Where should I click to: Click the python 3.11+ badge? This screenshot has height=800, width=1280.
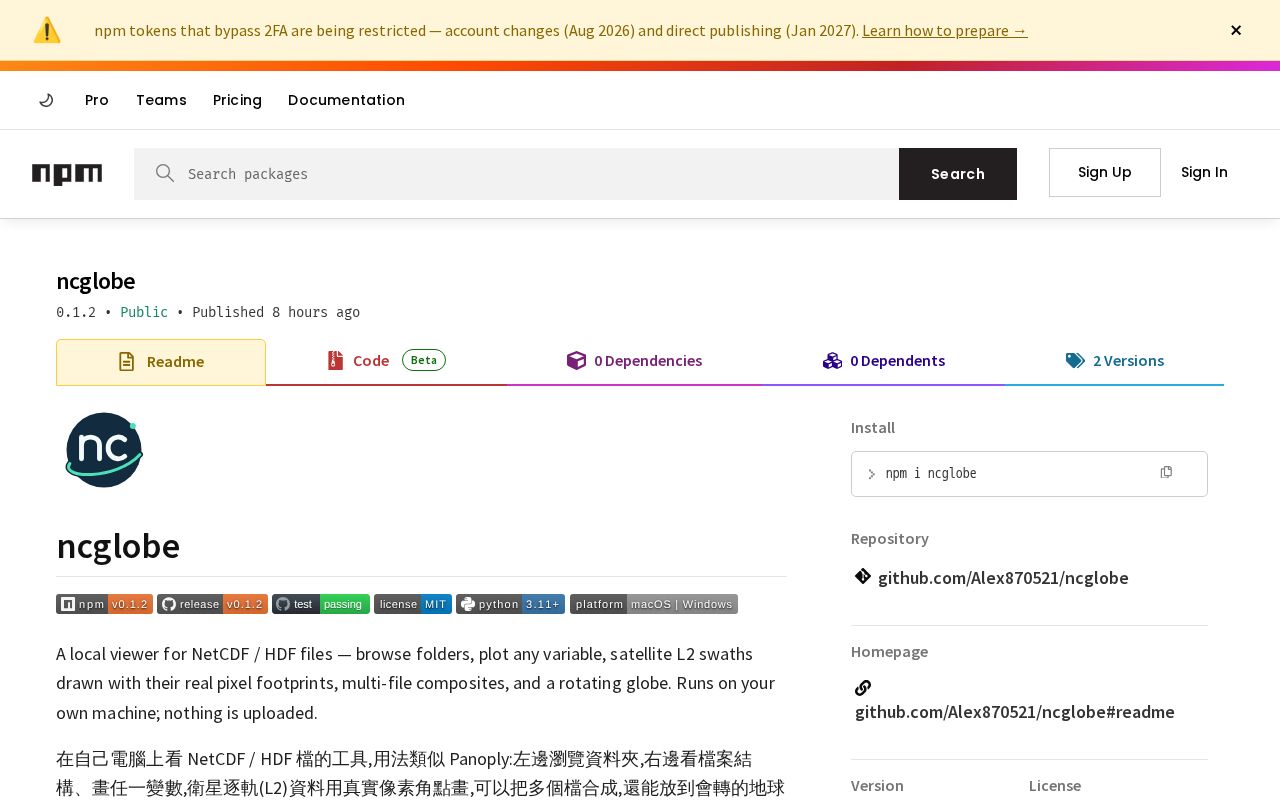pyautogui.click(x=510, y=604)
